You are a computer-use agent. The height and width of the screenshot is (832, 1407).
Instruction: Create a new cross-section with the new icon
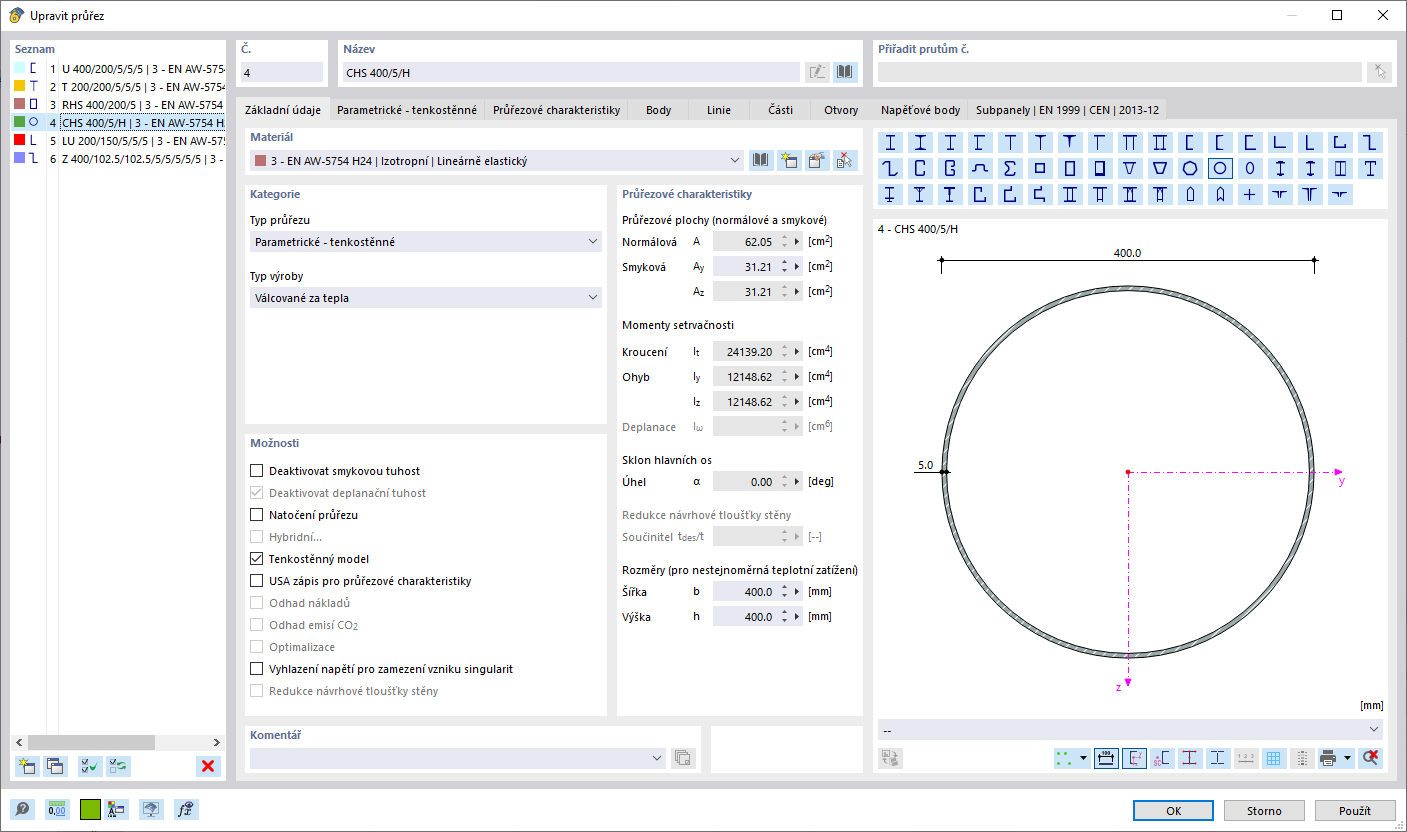tap(25, 766)
